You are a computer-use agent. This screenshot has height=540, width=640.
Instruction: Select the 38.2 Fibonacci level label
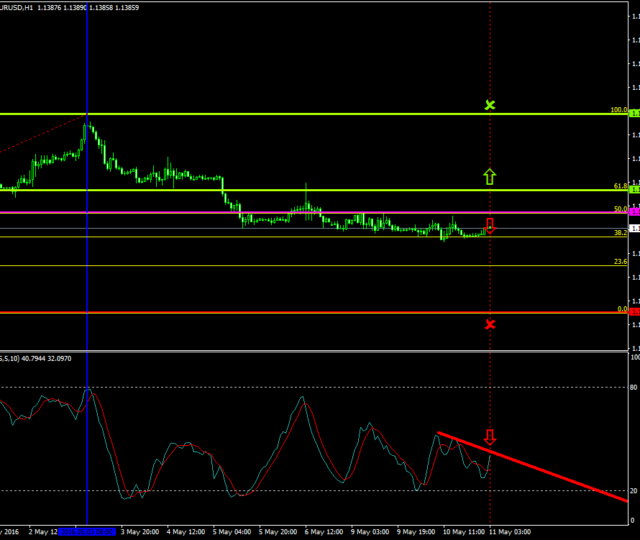click(620, 232)
